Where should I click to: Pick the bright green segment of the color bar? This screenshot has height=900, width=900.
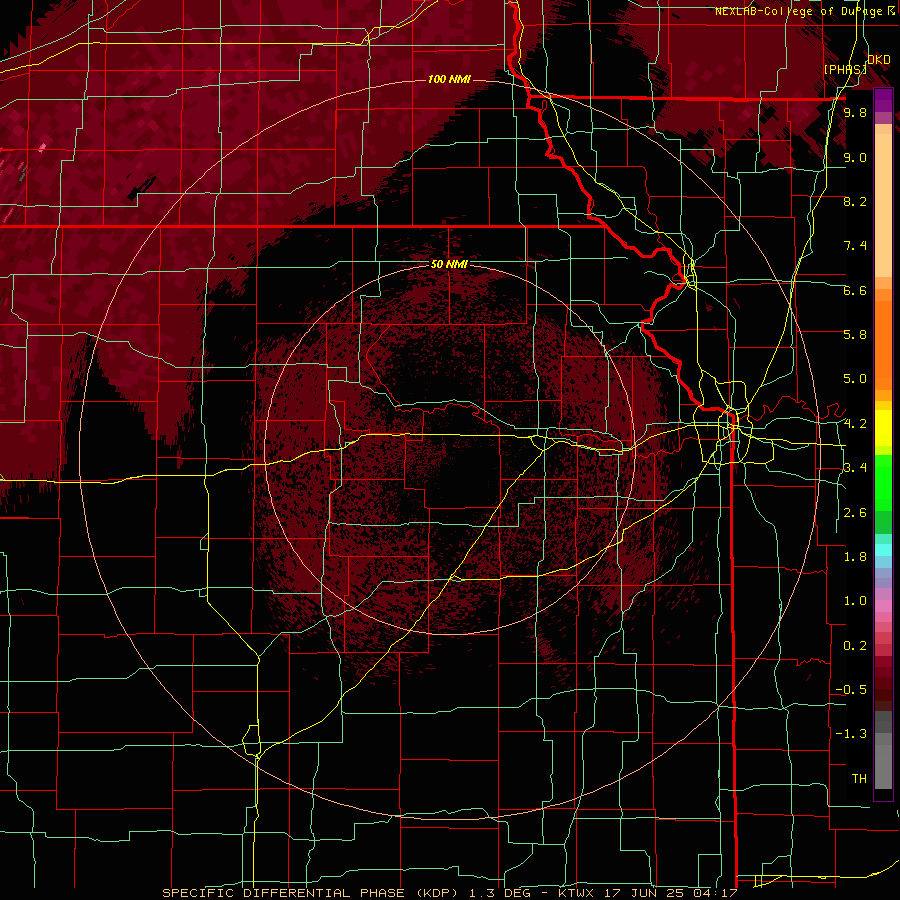(x=883, y=484)
